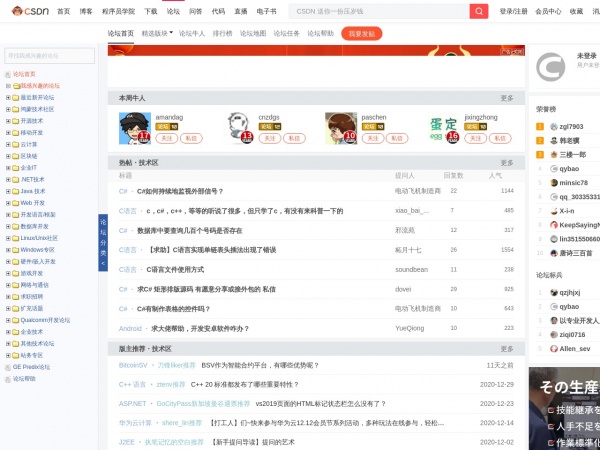600x450 pixels.
Task: Send cnzdgs a message via 私信
Action: coord(294,138)
